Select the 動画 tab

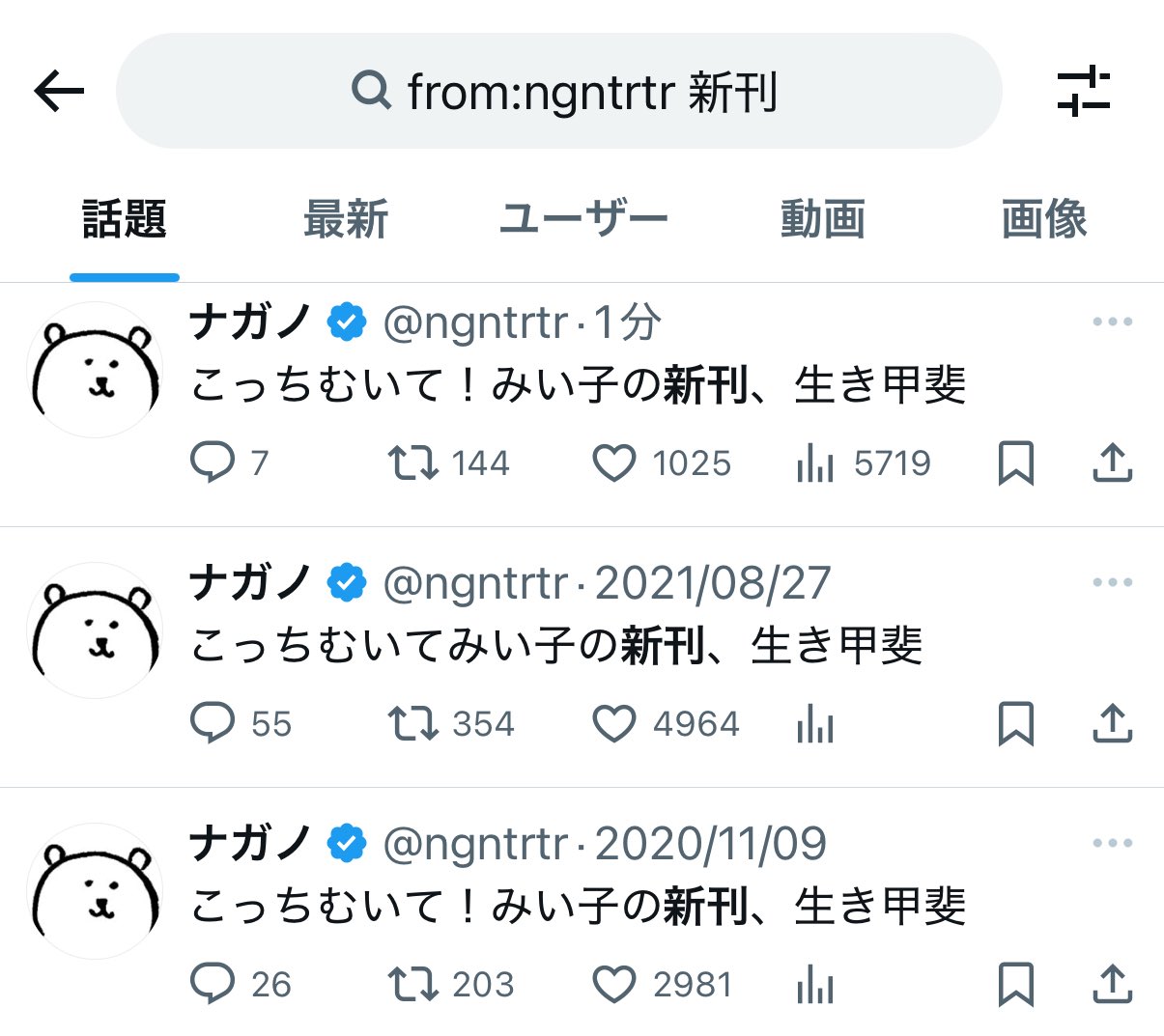pyautogui.click(x=822, y=219)
